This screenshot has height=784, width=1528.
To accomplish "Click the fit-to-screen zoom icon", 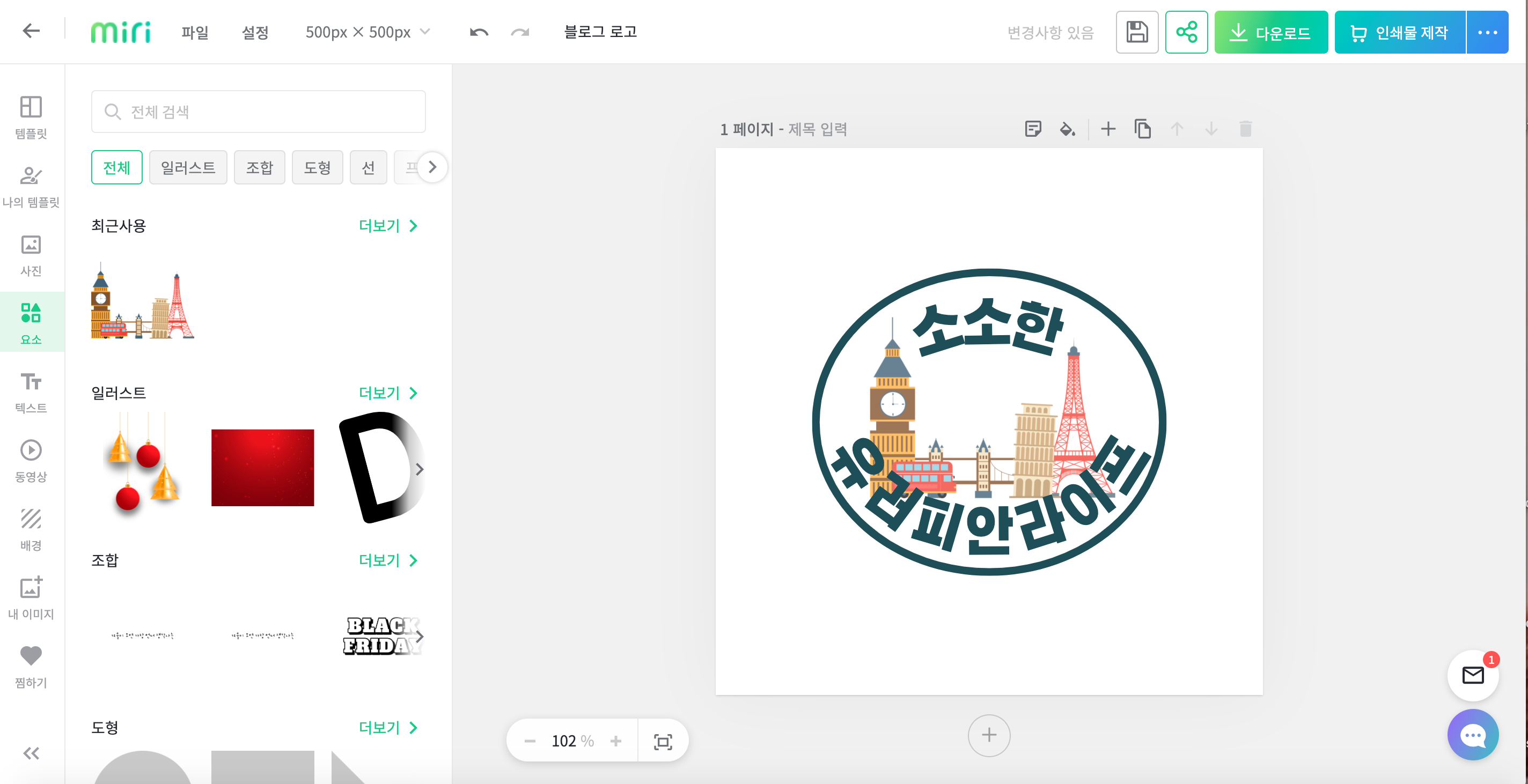I will click(663, 741).
